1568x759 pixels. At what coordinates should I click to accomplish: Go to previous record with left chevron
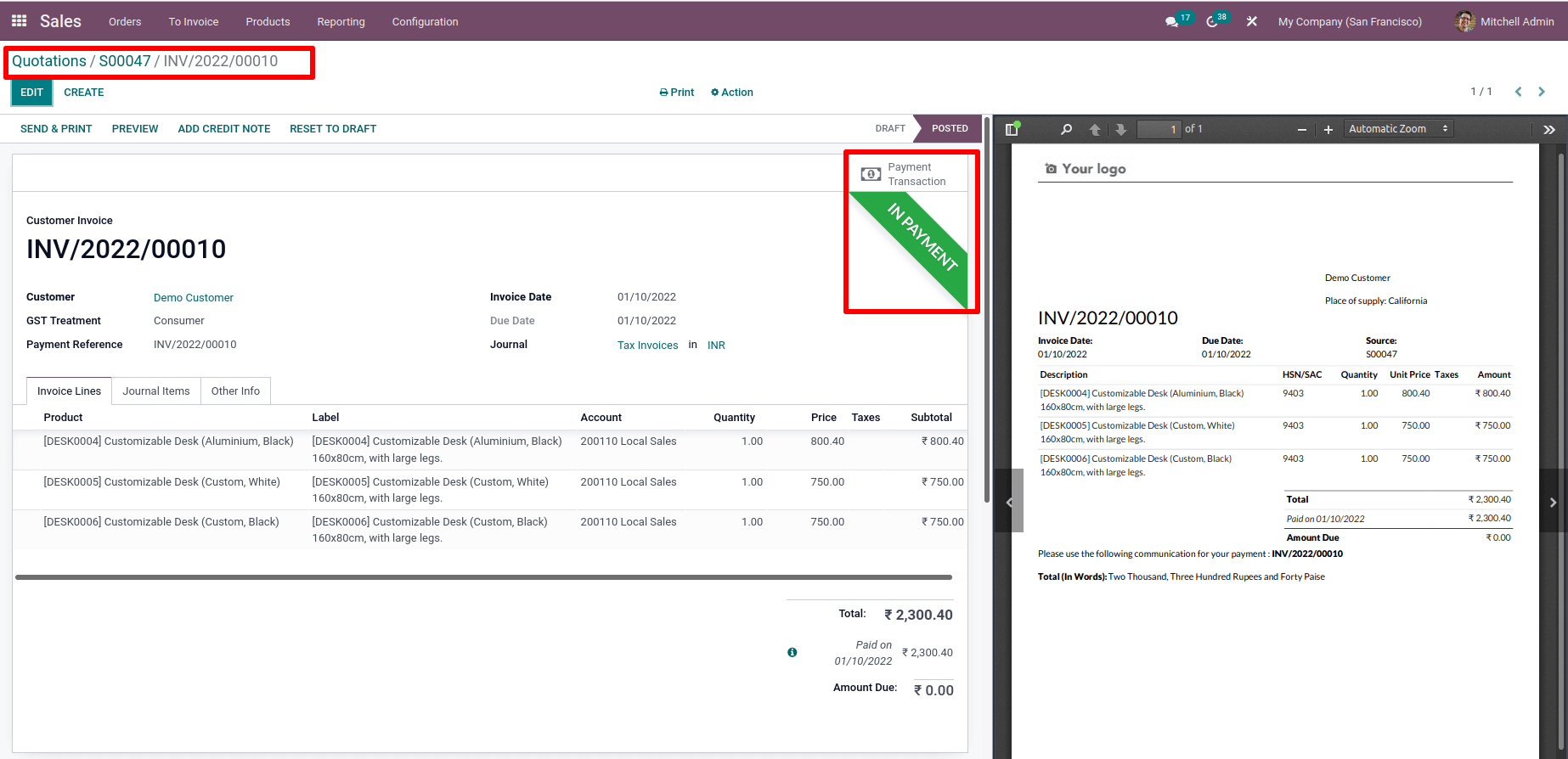tap(1519, 92)
